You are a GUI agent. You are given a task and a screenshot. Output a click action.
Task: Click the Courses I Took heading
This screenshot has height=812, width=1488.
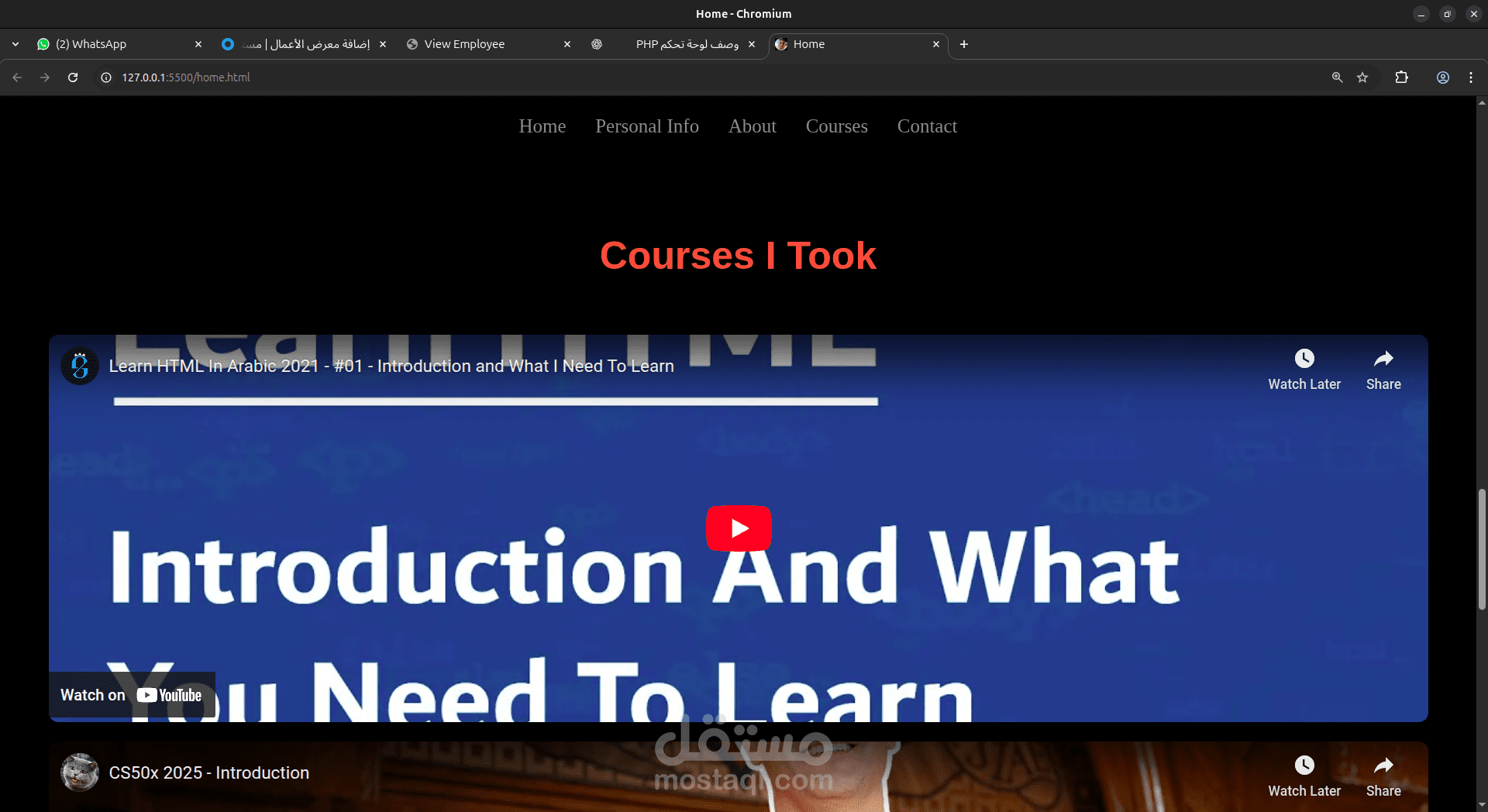pyautogui.click(x=738, y=256)
